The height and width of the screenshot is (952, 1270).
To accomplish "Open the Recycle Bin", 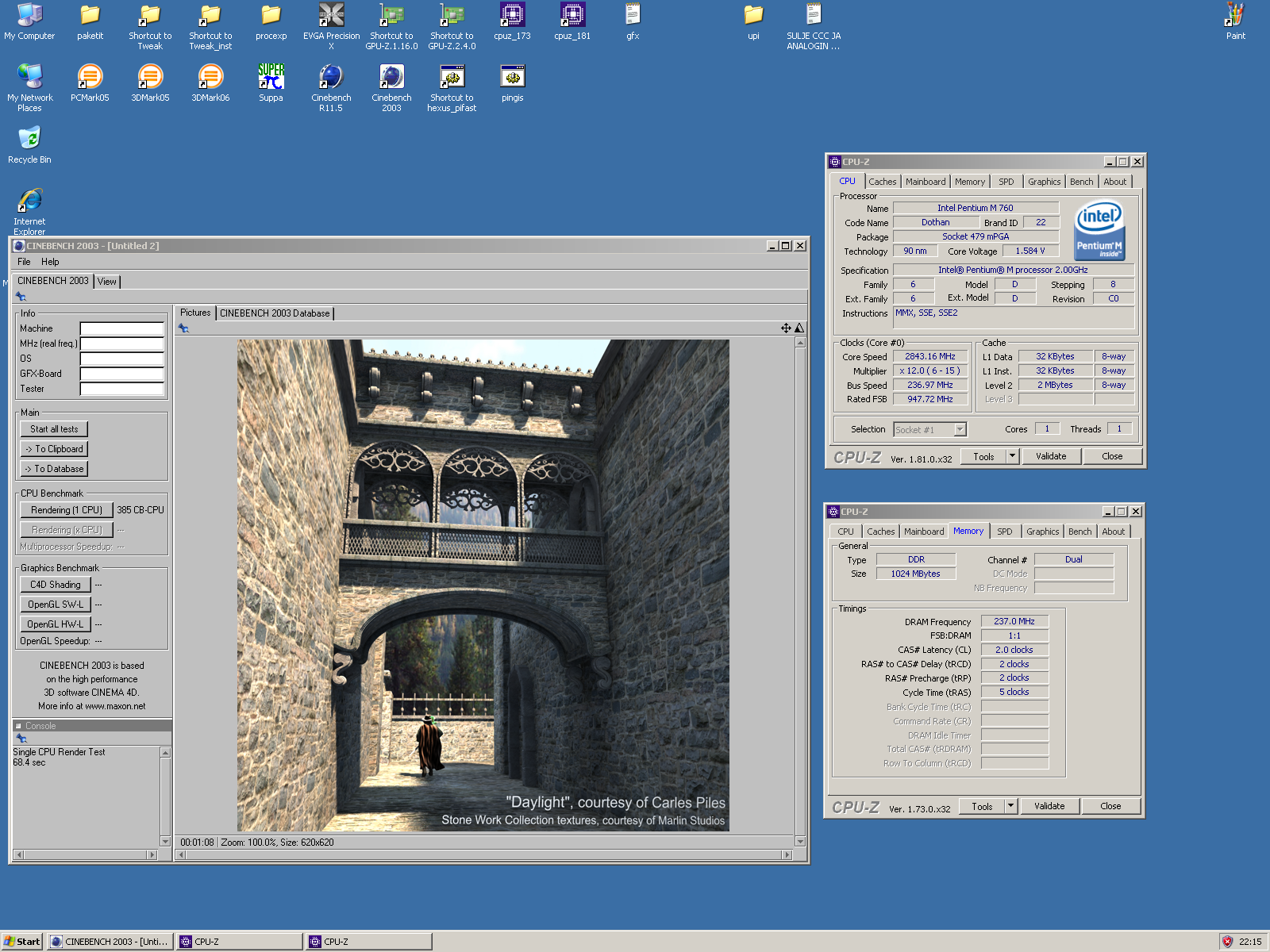I will point(29,145).
